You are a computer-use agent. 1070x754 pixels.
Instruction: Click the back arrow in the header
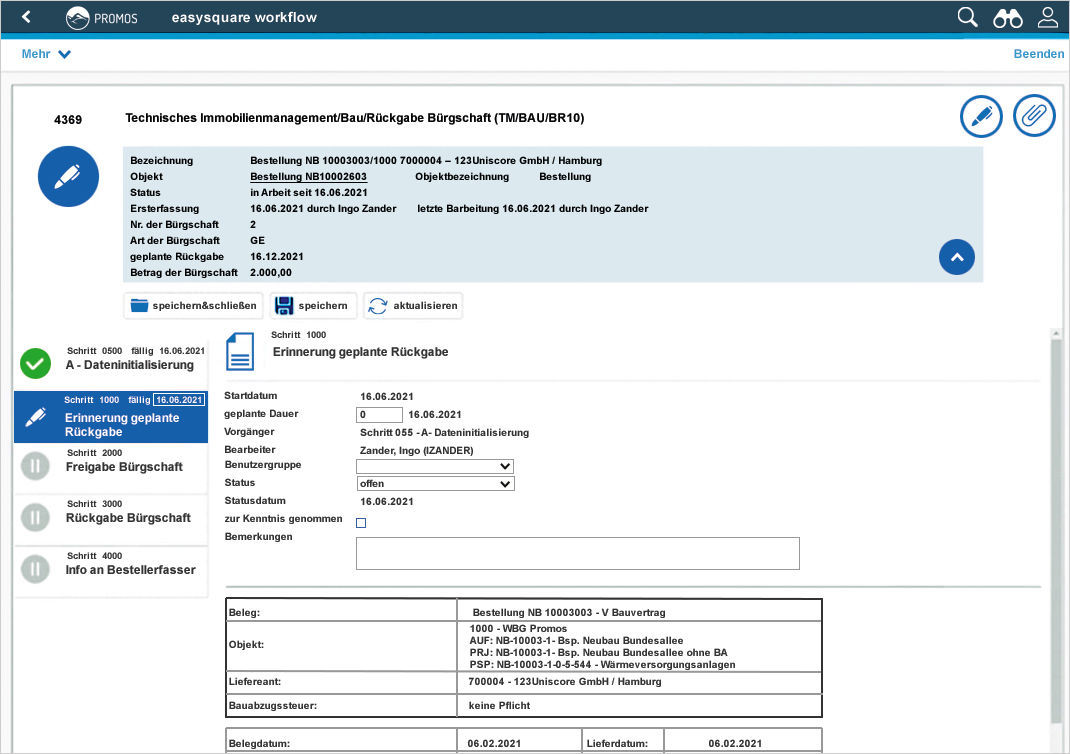tap(24, 17)
